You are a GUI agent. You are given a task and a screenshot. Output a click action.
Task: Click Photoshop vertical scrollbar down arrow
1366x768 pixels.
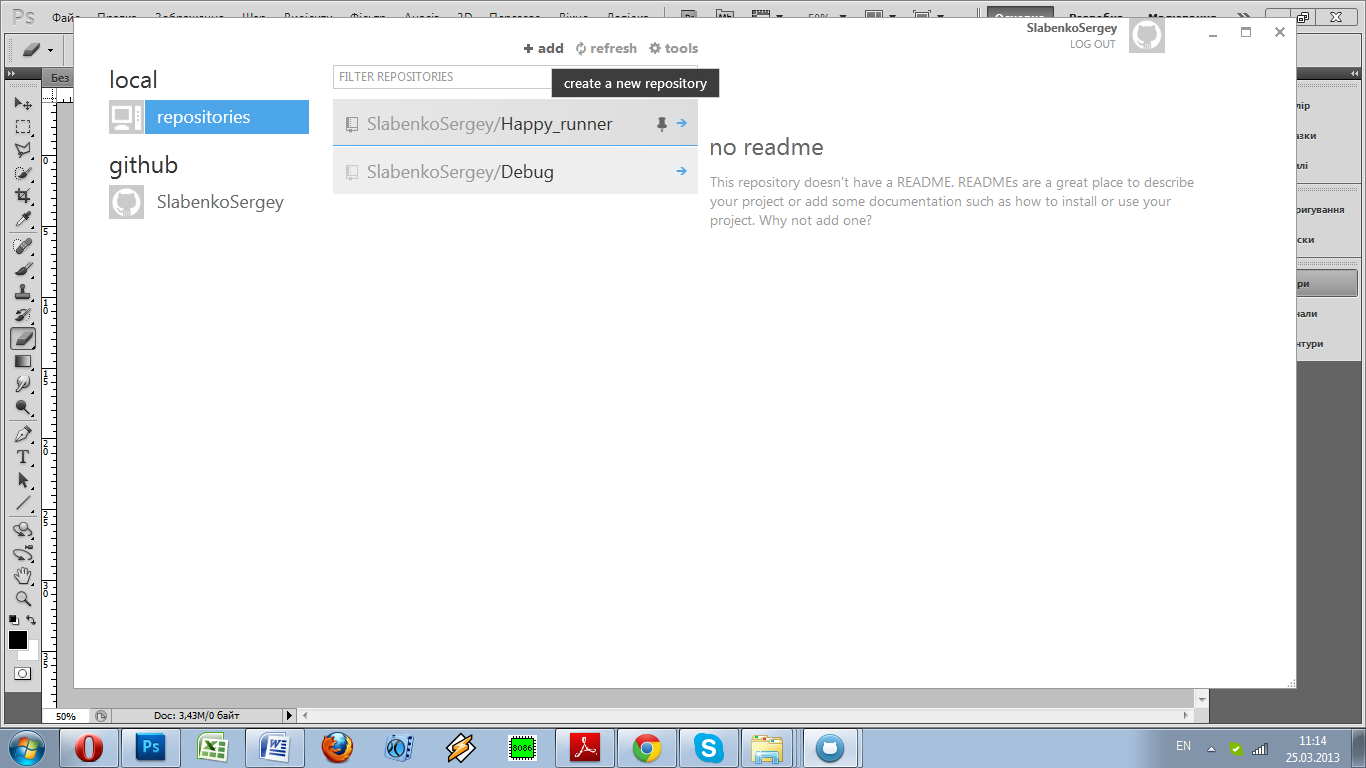[1201, 699]
